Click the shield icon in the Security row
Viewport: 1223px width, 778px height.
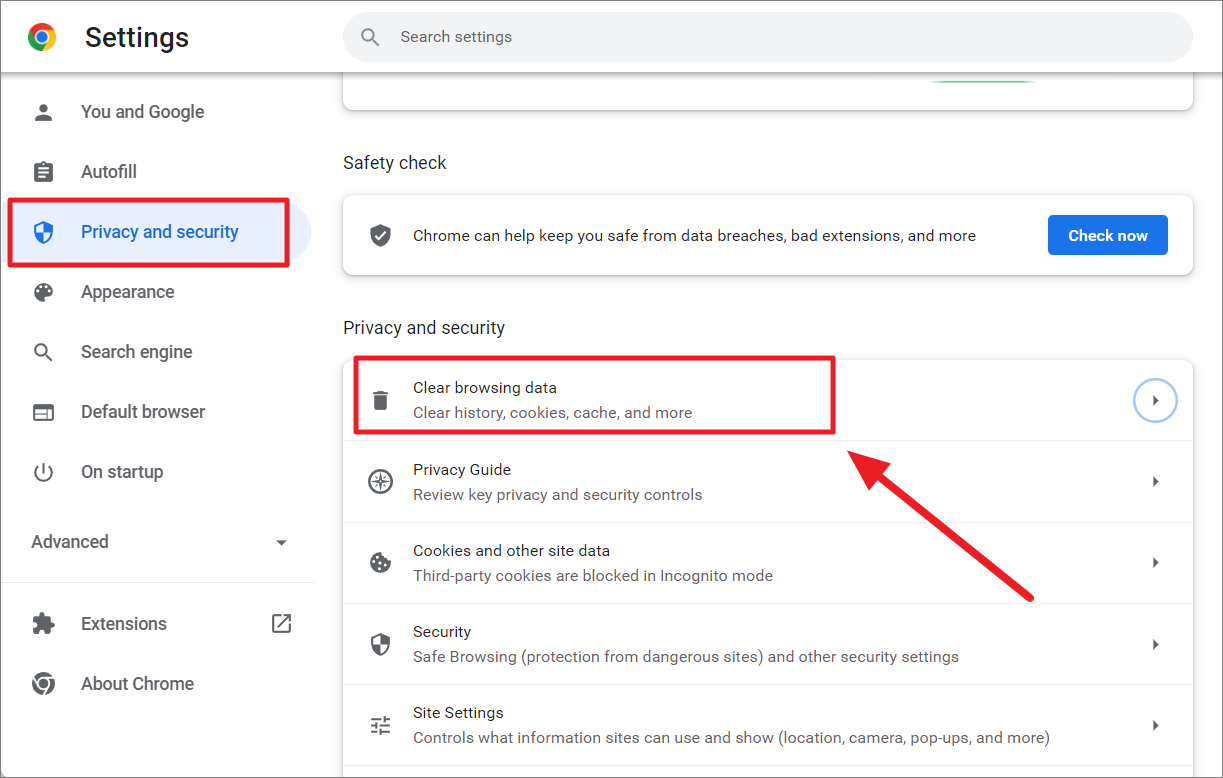click(x=380, y=644)
